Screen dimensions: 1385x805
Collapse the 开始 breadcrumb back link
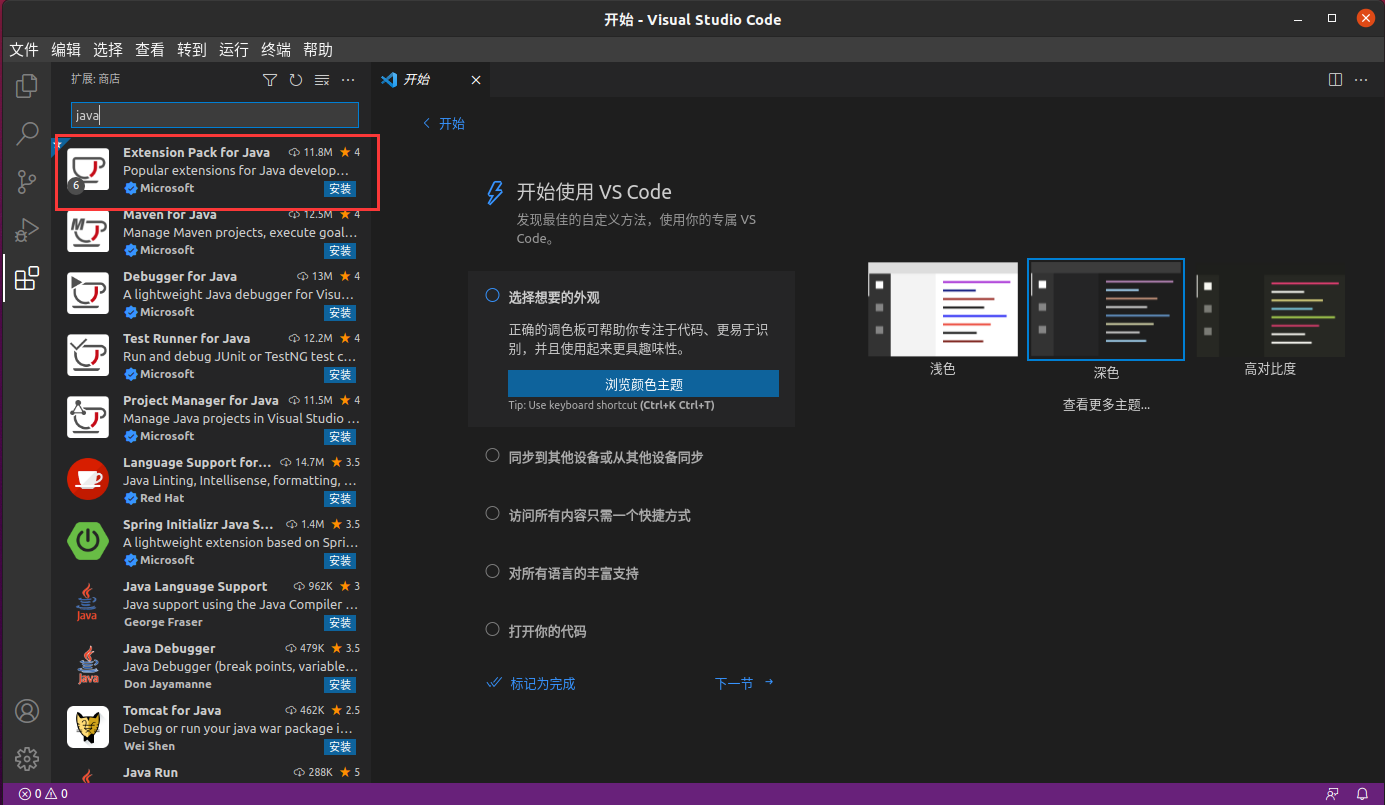(x=441, y=123)
